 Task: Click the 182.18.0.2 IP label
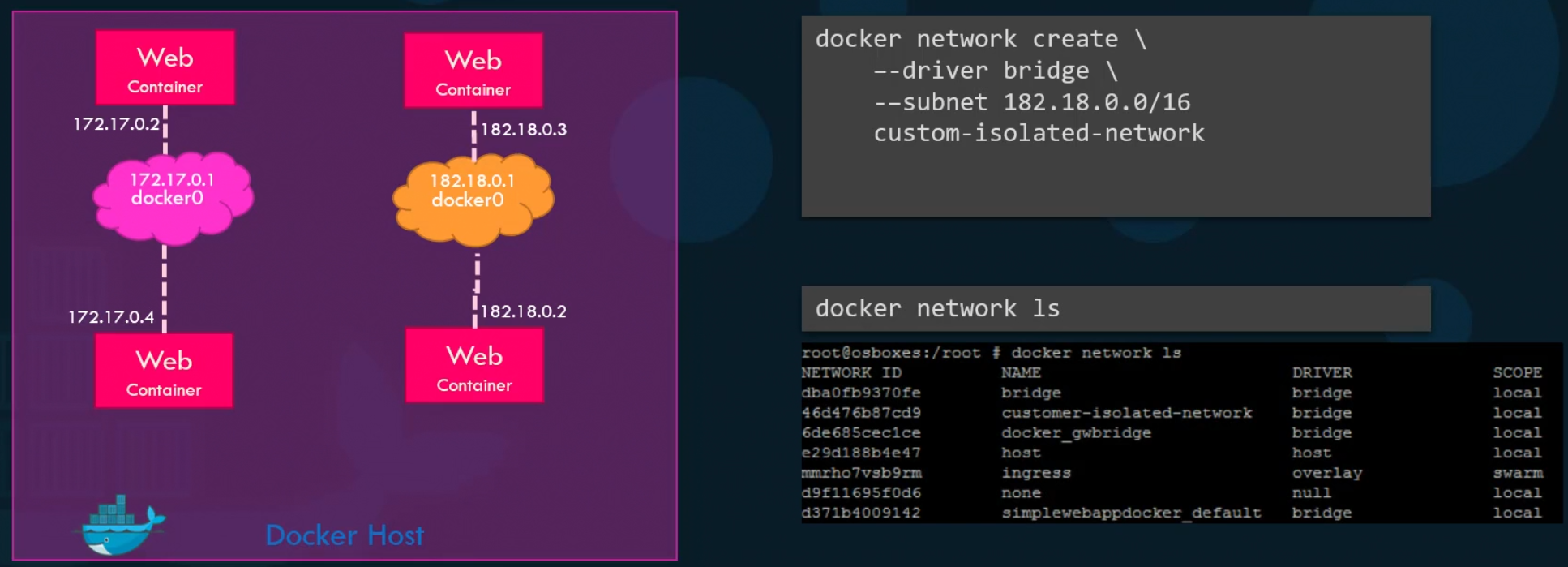coord(524,311)
